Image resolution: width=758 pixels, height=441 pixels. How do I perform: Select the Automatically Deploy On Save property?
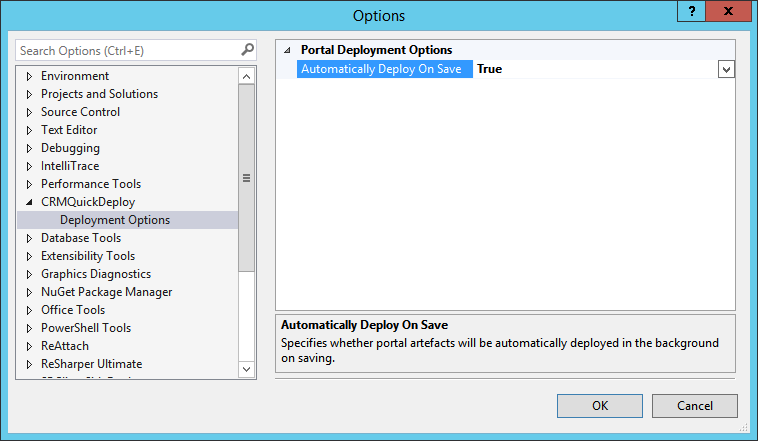coord(381,69)
